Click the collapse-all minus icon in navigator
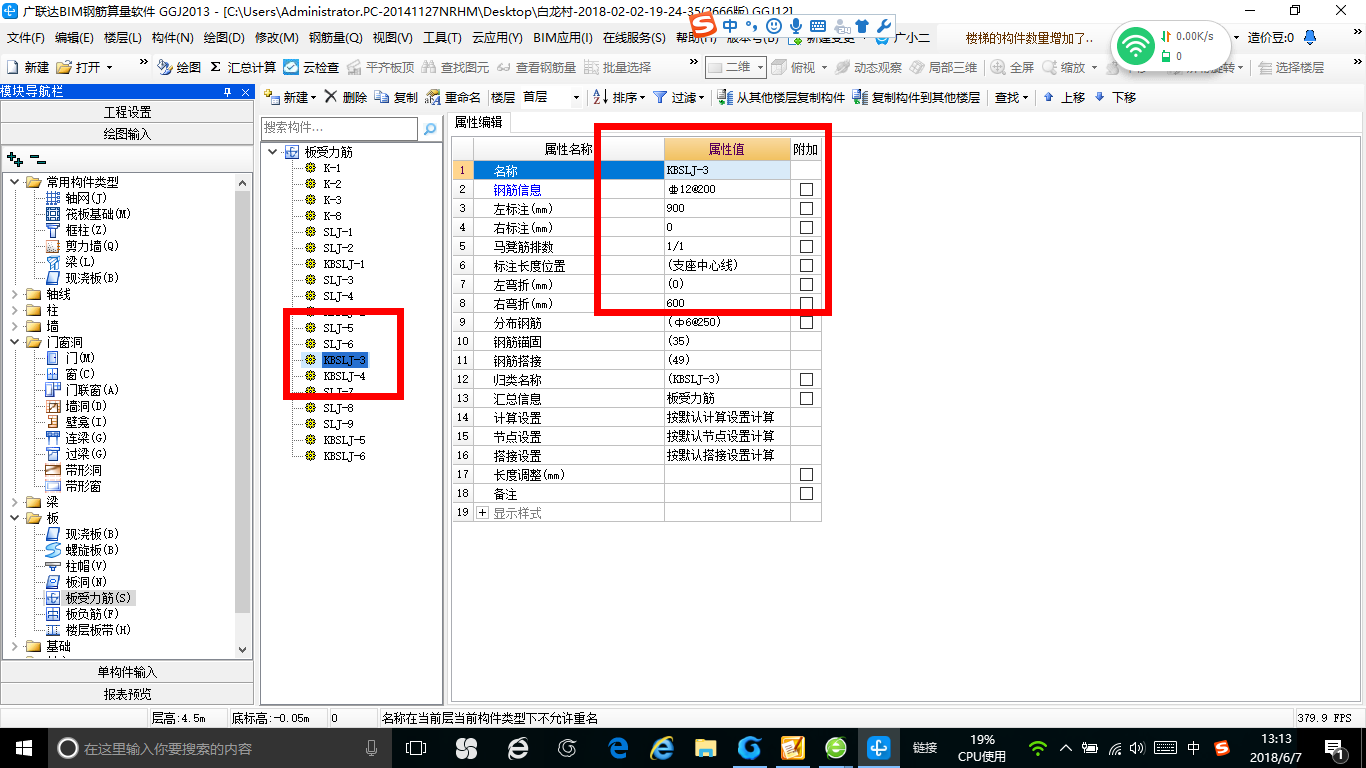This screenshot has height=768, width=1366. 37,158
